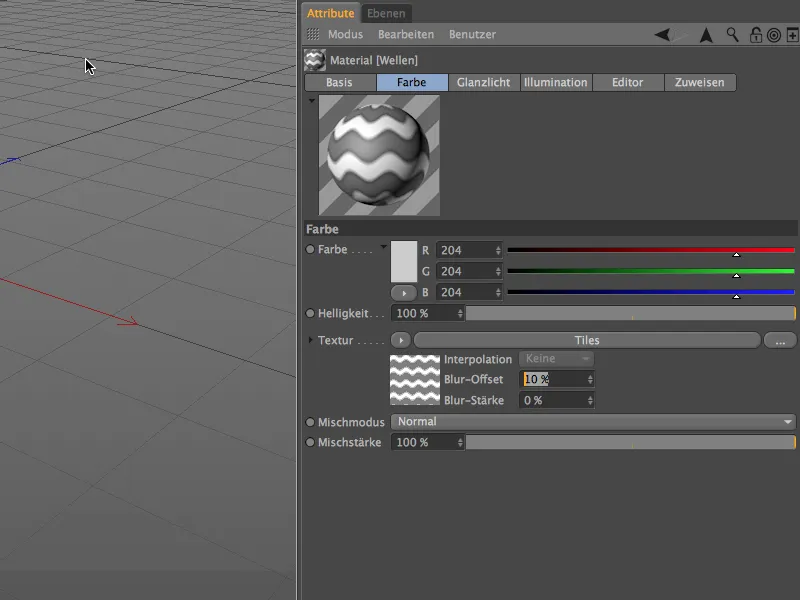Image resolution: width=800 pixels, height=600 pixels.
Task: Open new attribute manager icon
Action: [792, 35]
